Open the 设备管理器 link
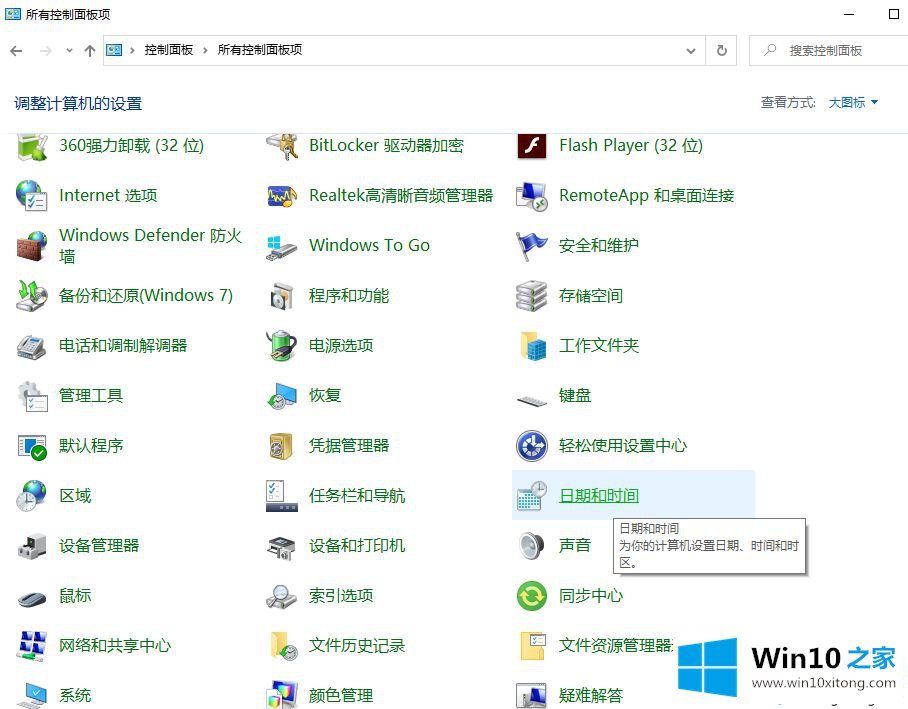 pos(99,546)
